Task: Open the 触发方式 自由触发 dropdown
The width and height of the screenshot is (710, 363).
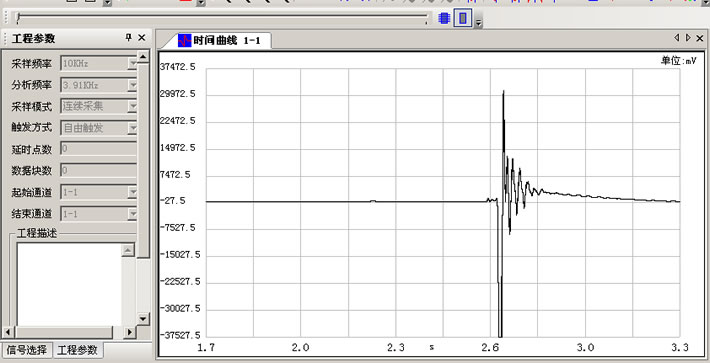Action: [132, 128]
